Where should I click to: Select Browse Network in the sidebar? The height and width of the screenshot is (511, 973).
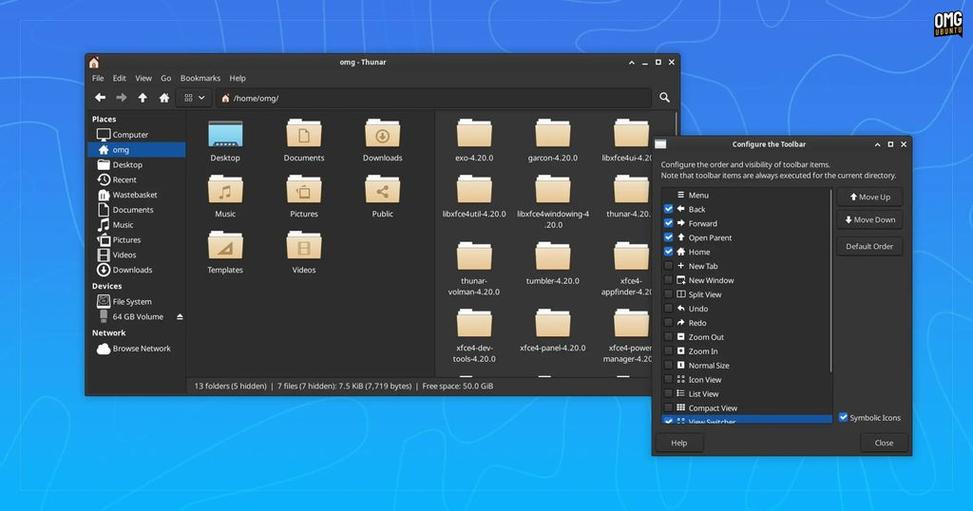coord(133,348)
